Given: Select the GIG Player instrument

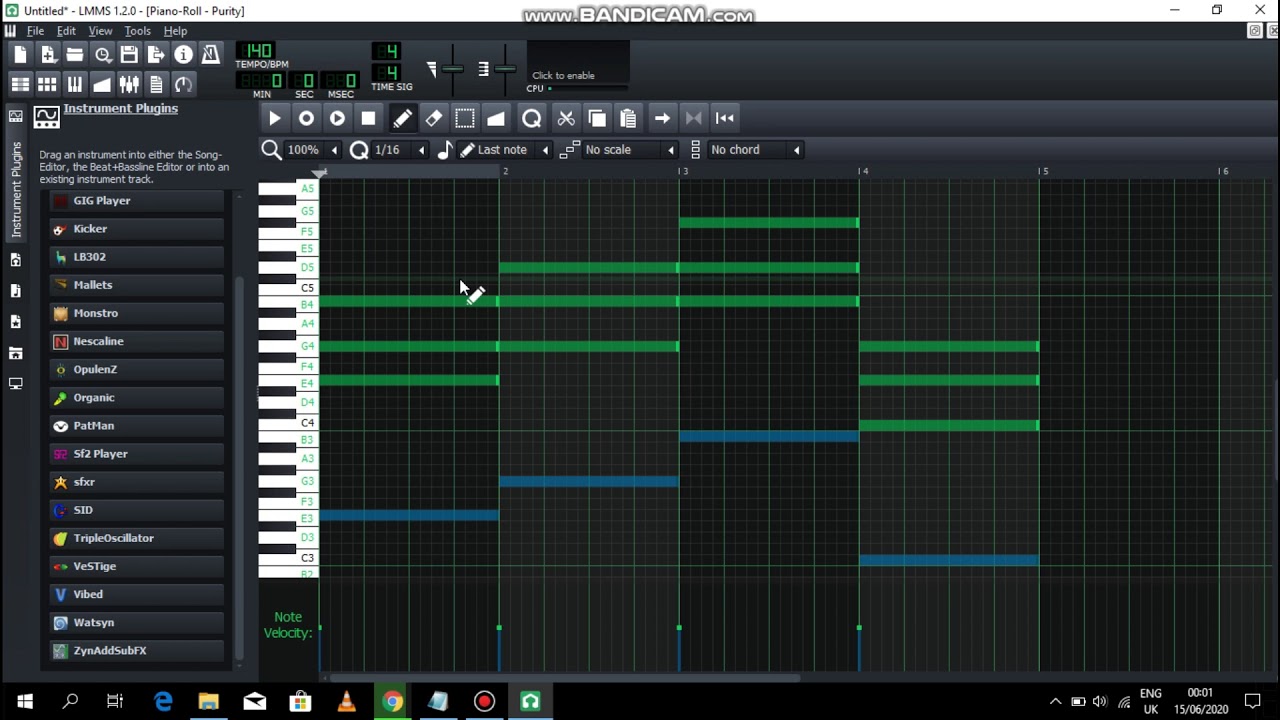Looking at the screenshot, I should [136, 201].
